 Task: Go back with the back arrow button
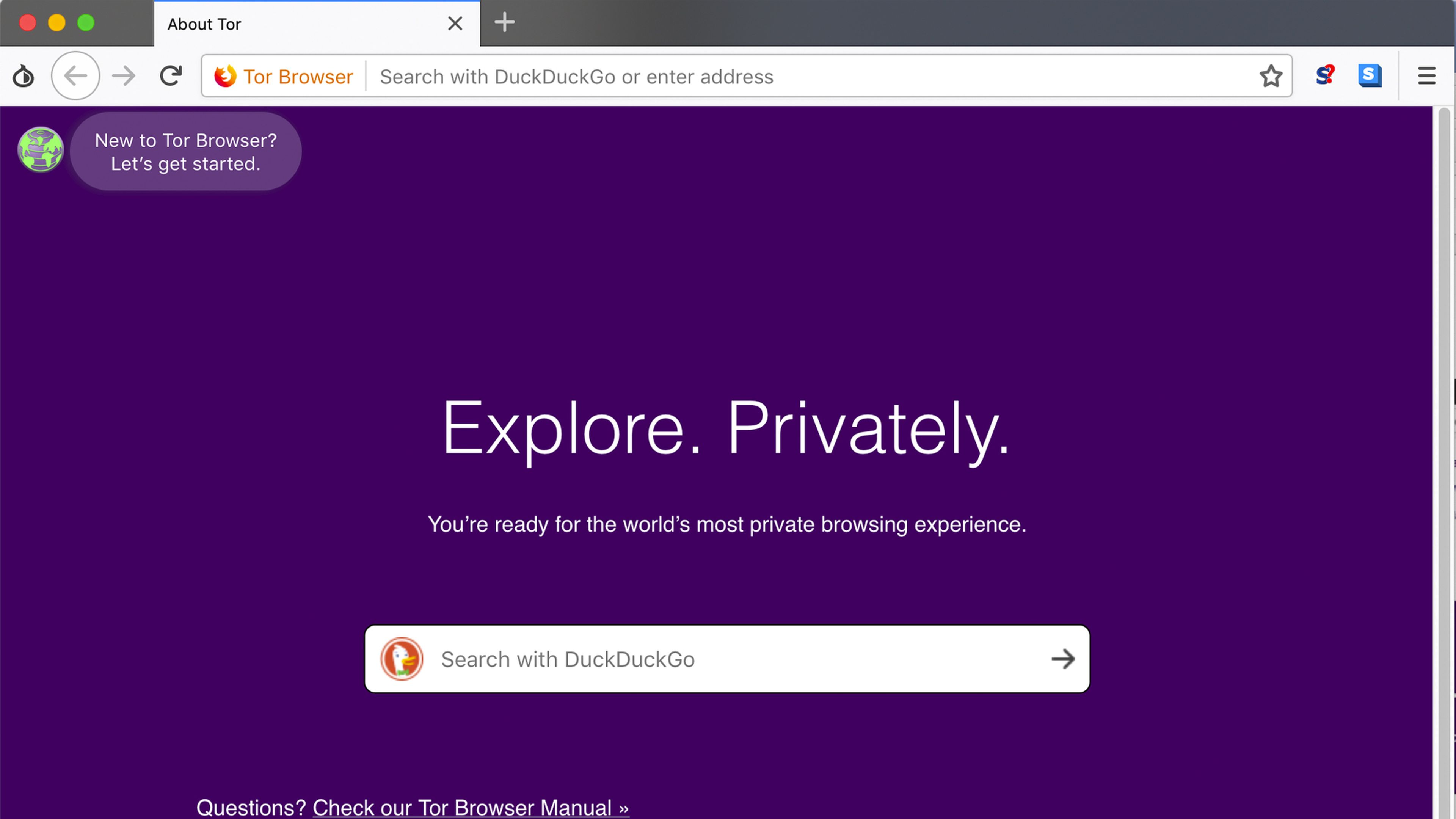click(x=75, y=76)
